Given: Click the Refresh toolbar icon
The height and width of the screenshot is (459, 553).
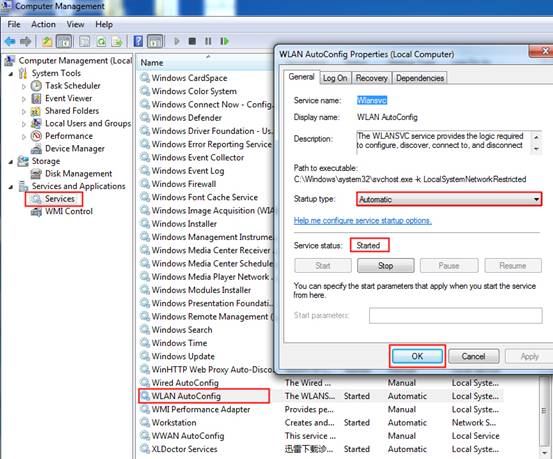Looking at the screenshot, I should tap(101, 42).
